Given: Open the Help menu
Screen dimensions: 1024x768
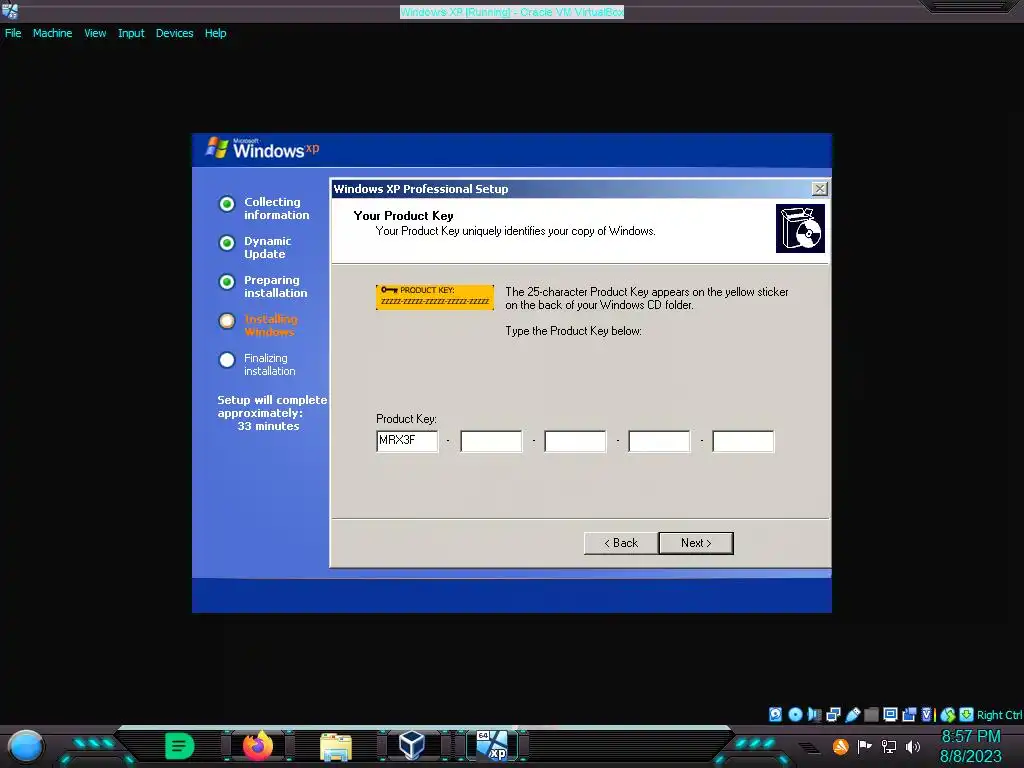Looking at the screenshot, I should tap(216, 33).
